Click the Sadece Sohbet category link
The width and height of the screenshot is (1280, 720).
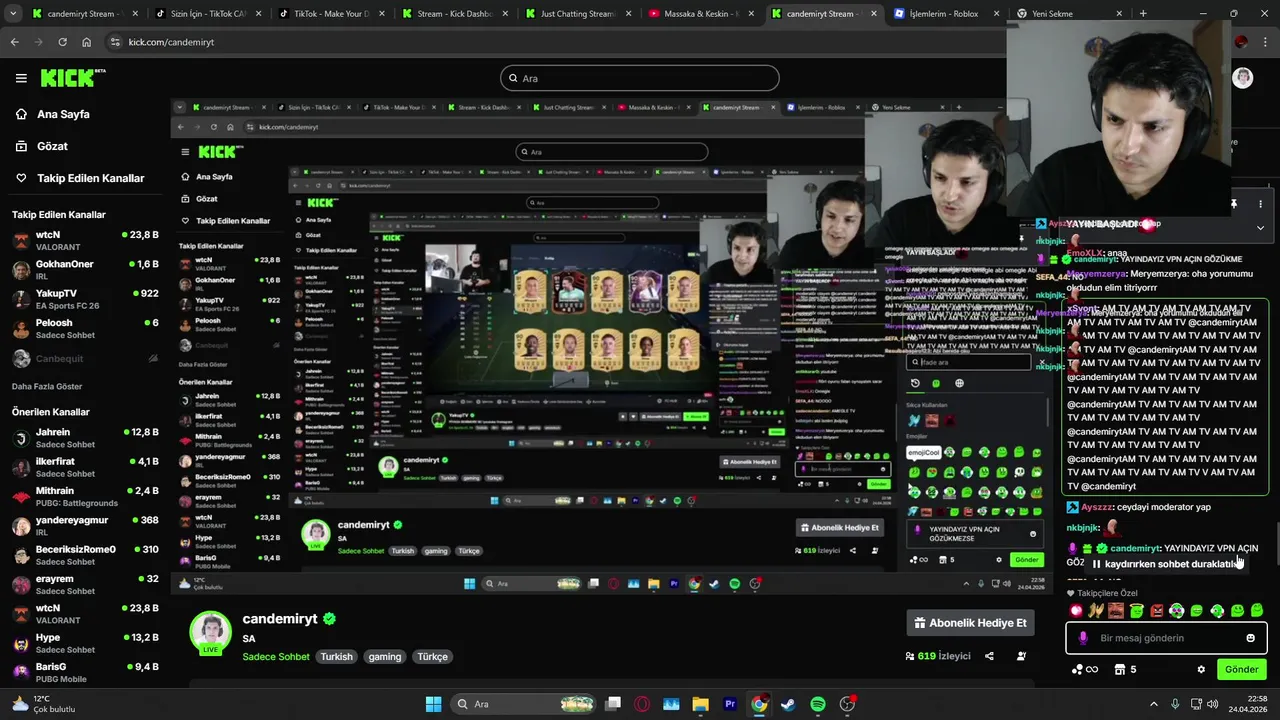click(x=276, y=657)
